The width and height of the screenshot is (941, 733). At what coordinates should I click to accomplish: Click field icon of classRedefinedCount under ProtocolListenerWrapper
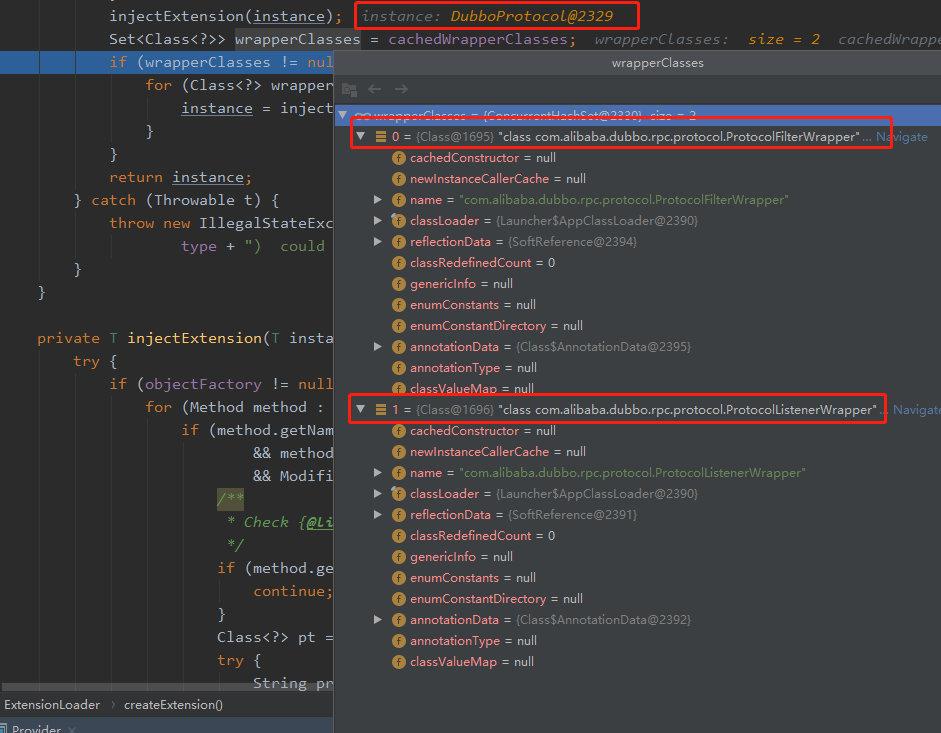point(398,536)
